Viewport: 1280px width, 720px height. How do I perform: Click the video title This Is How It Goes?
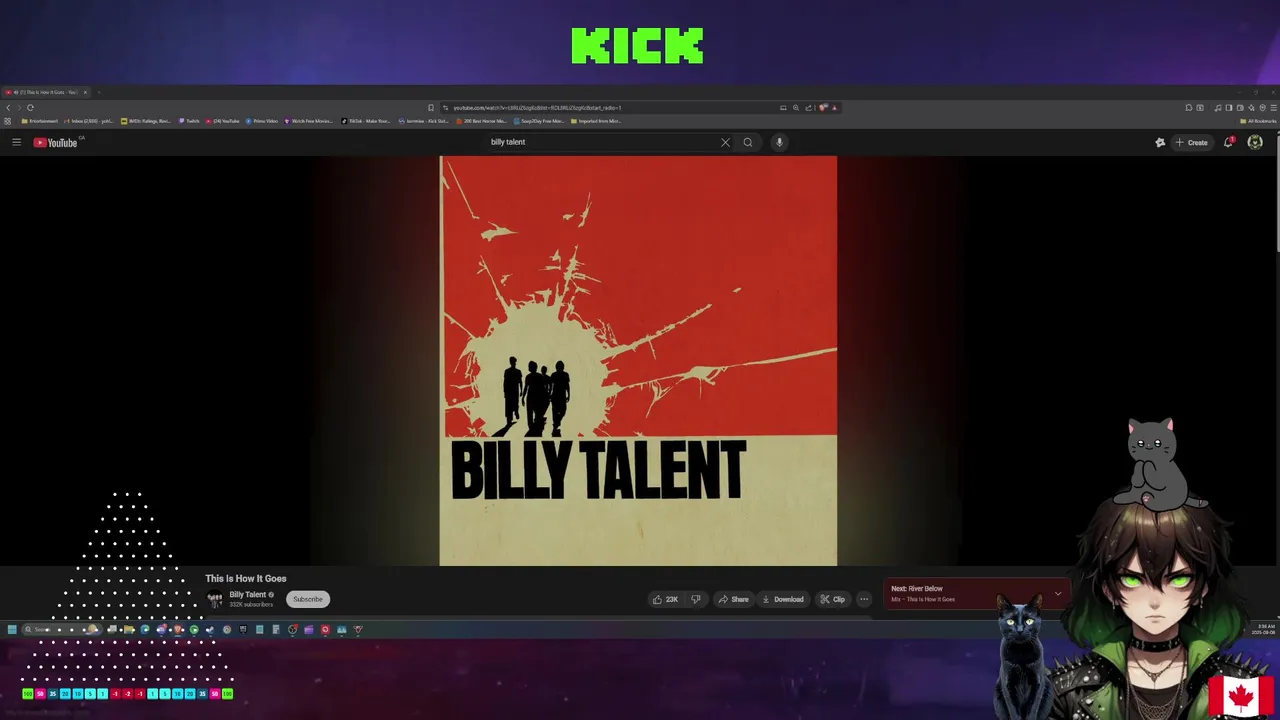tap(246, 578)
